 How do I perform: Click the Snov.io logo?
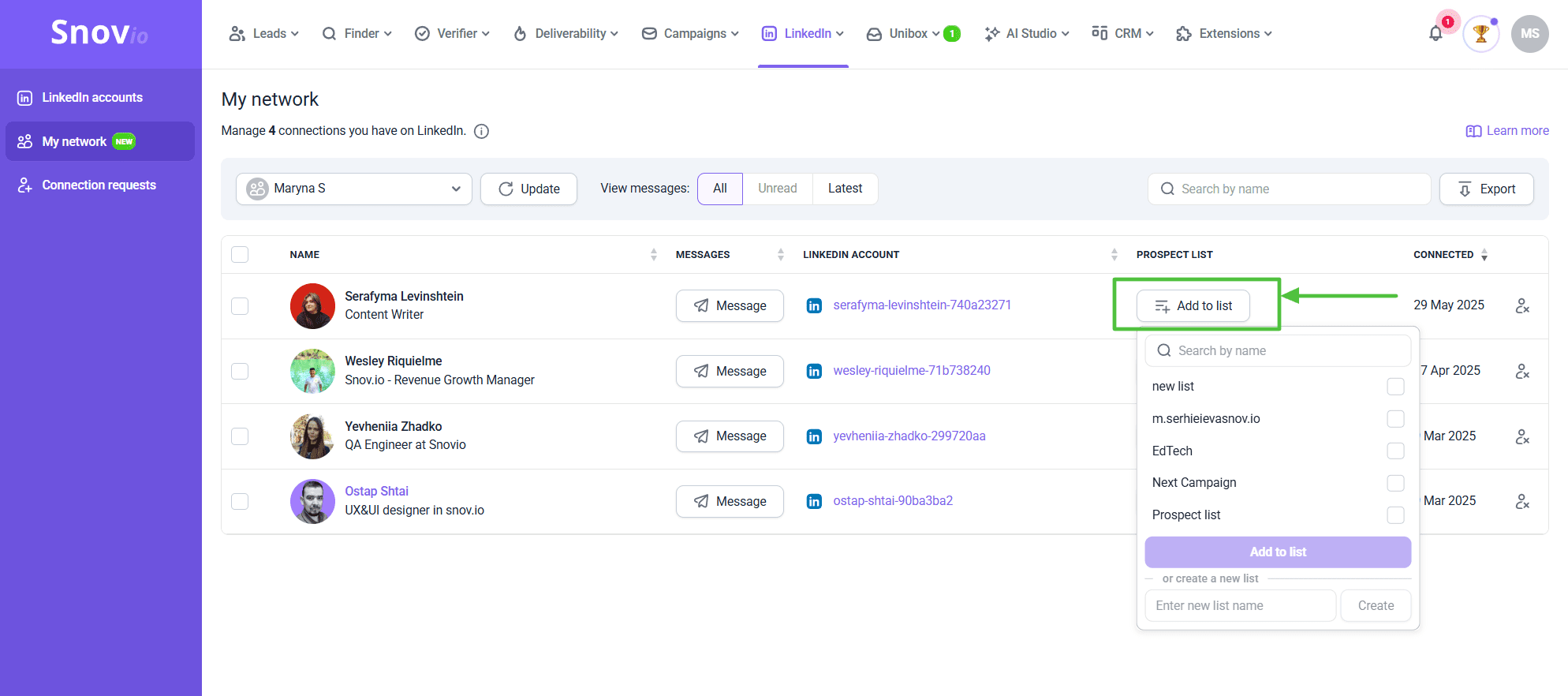[x=99, y=33]
